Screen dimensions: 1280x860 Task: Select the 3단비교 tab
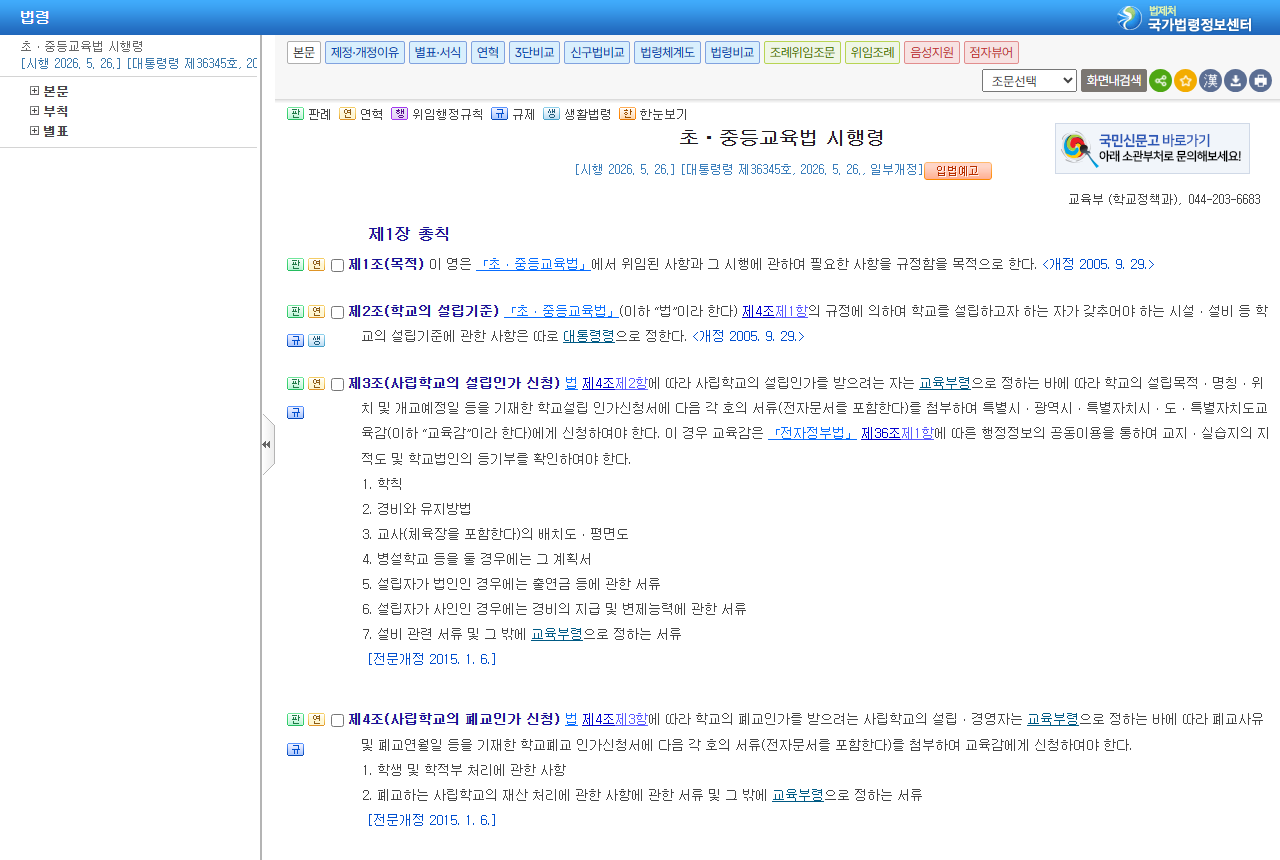534,53
